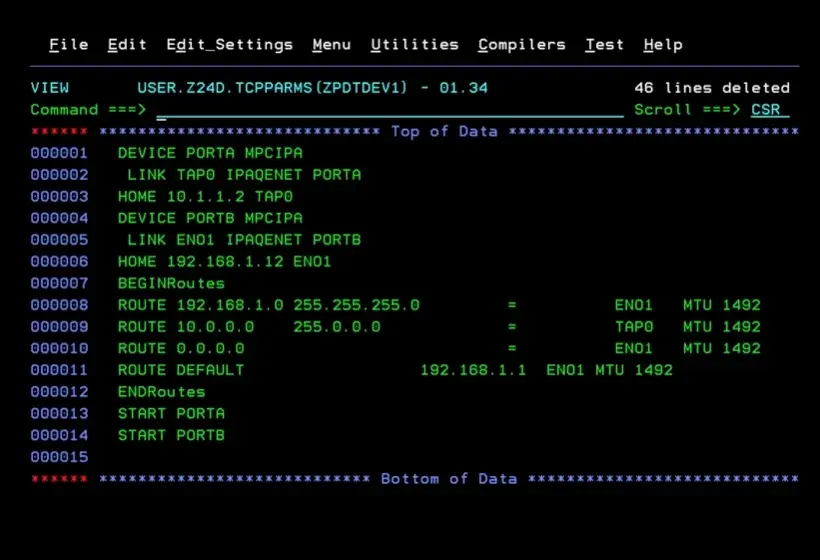Click line number 000014

tap(59, 435)
